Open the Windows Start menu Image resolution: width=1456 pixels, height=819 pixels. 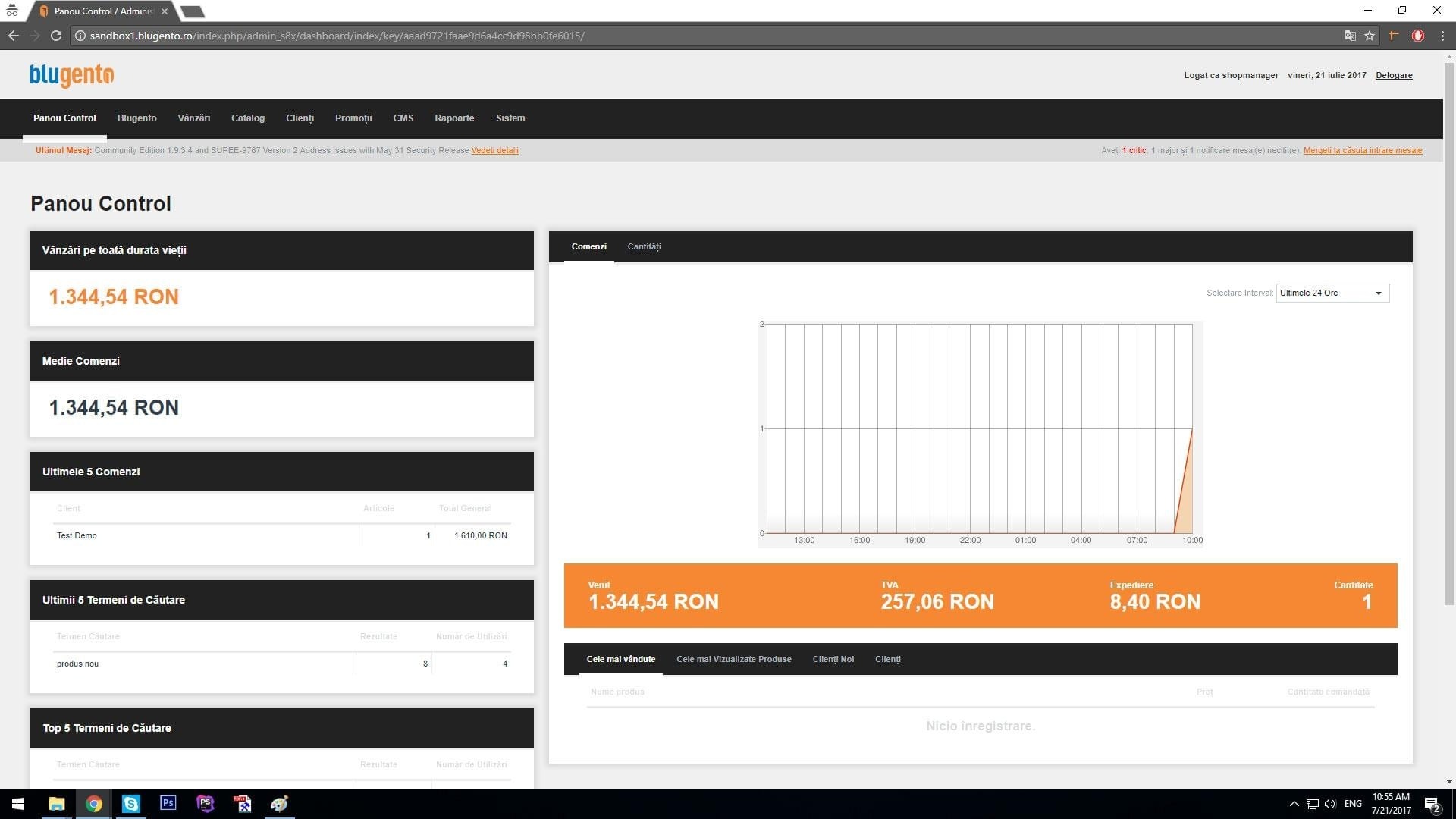pyautogui.click(x=18, y=804)
